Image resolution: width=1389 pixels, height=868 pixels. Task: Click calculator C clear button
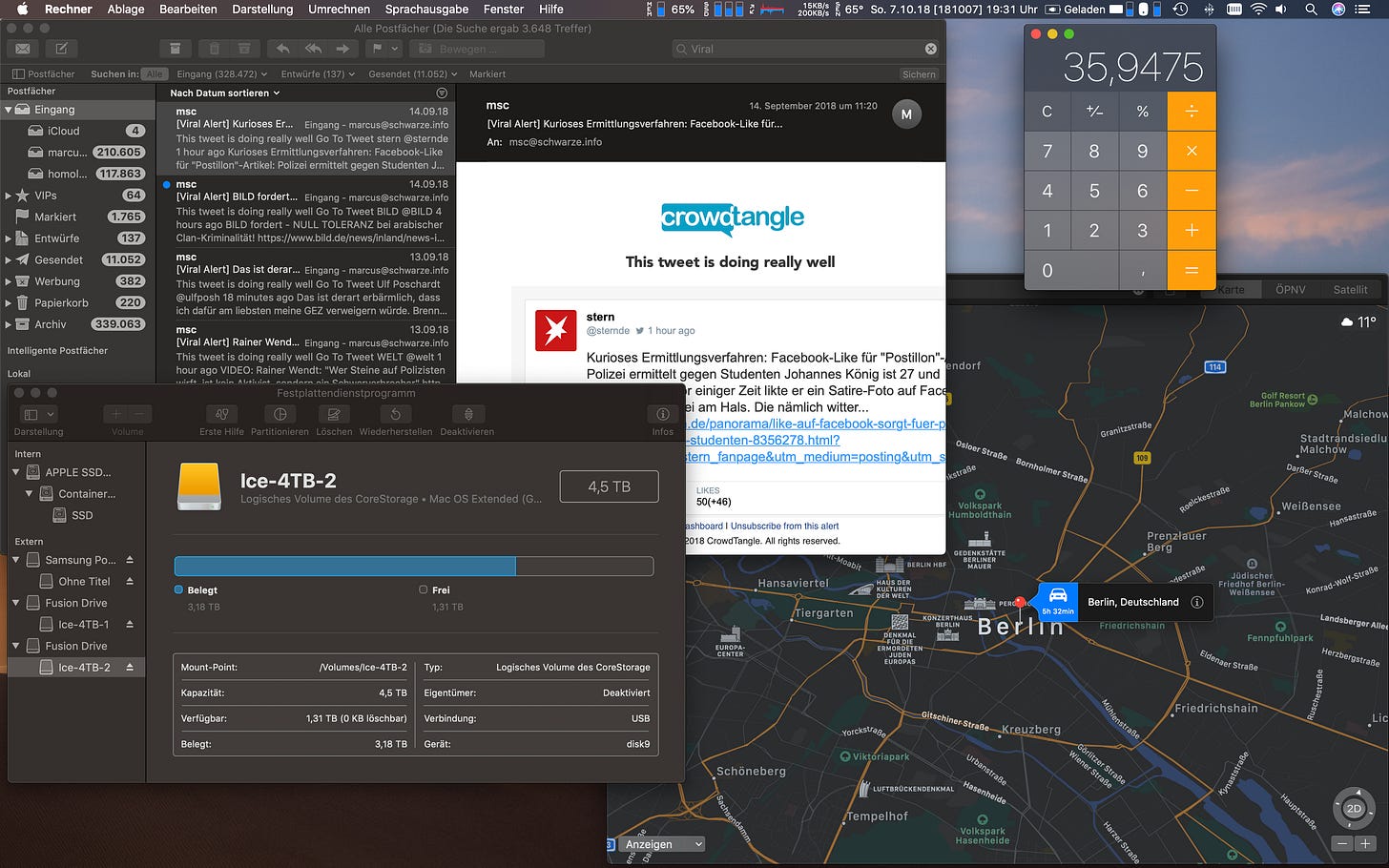pos(1047,112)
